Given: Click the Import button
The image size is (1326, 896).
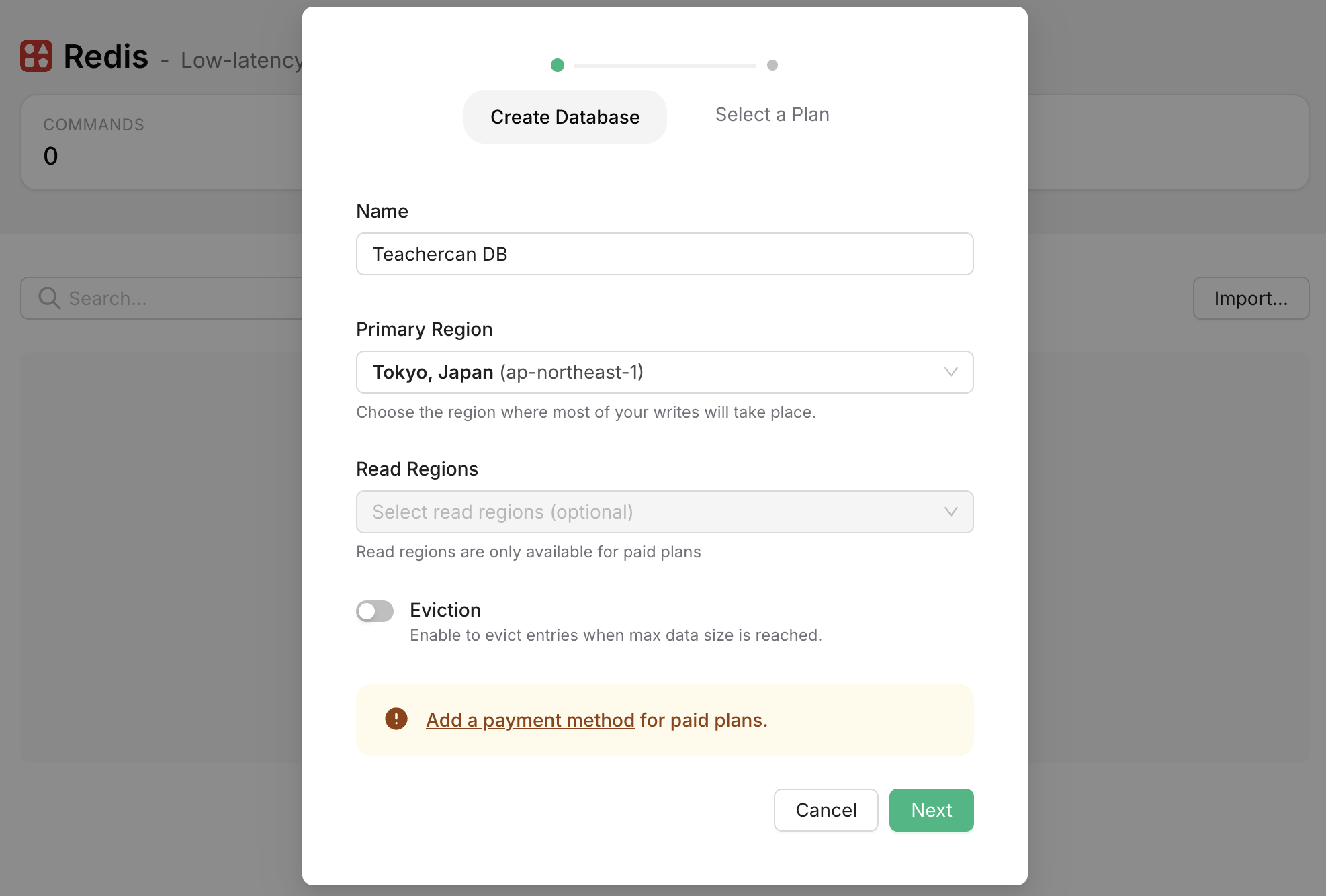Looking at the screenshot, I should (x=1251, y=298).
